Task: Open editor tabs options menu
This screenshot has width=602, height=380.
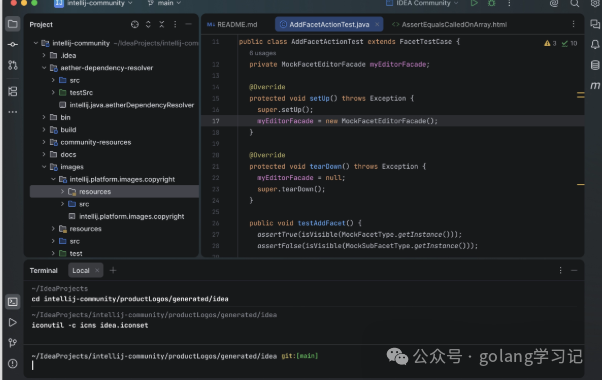Action: (x=573, y=24)
